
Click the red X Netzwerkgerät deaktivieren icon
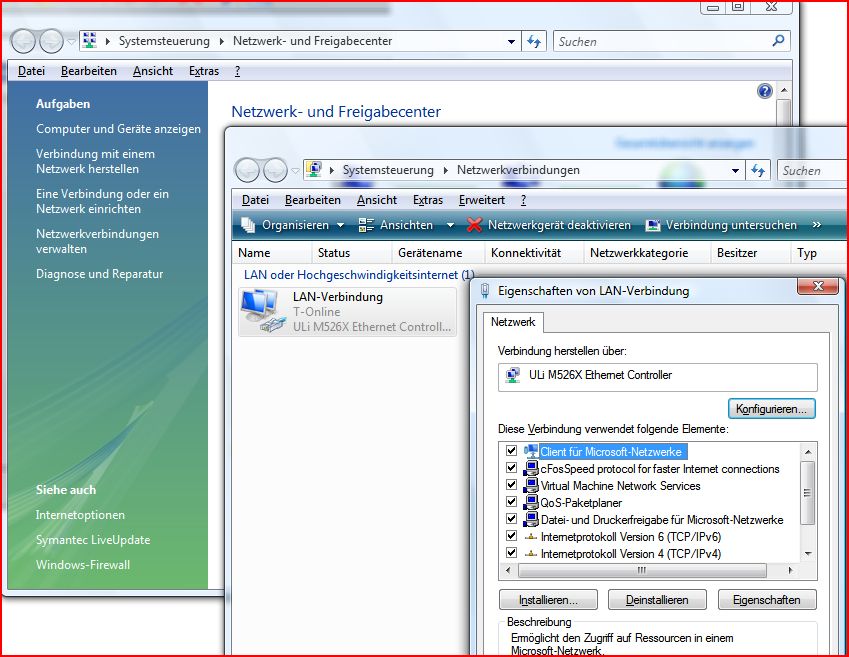474,225
